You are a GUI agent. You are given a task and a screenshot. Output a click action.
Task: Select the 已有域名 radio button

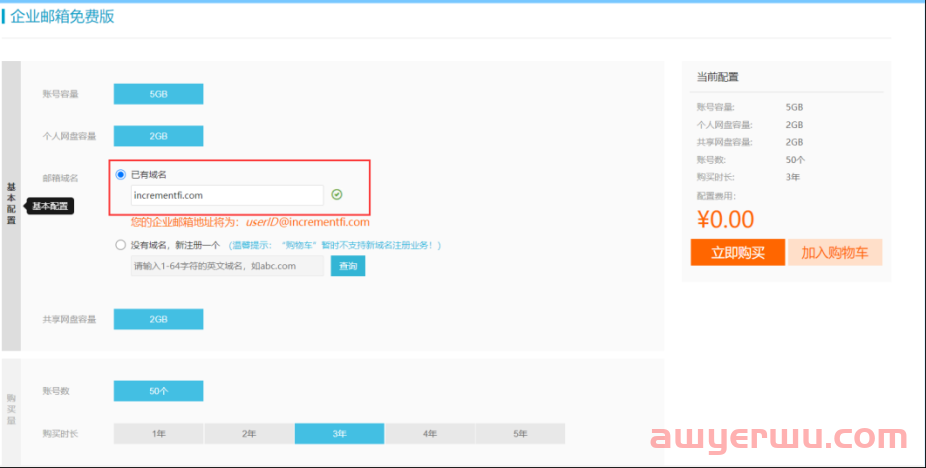121,174
